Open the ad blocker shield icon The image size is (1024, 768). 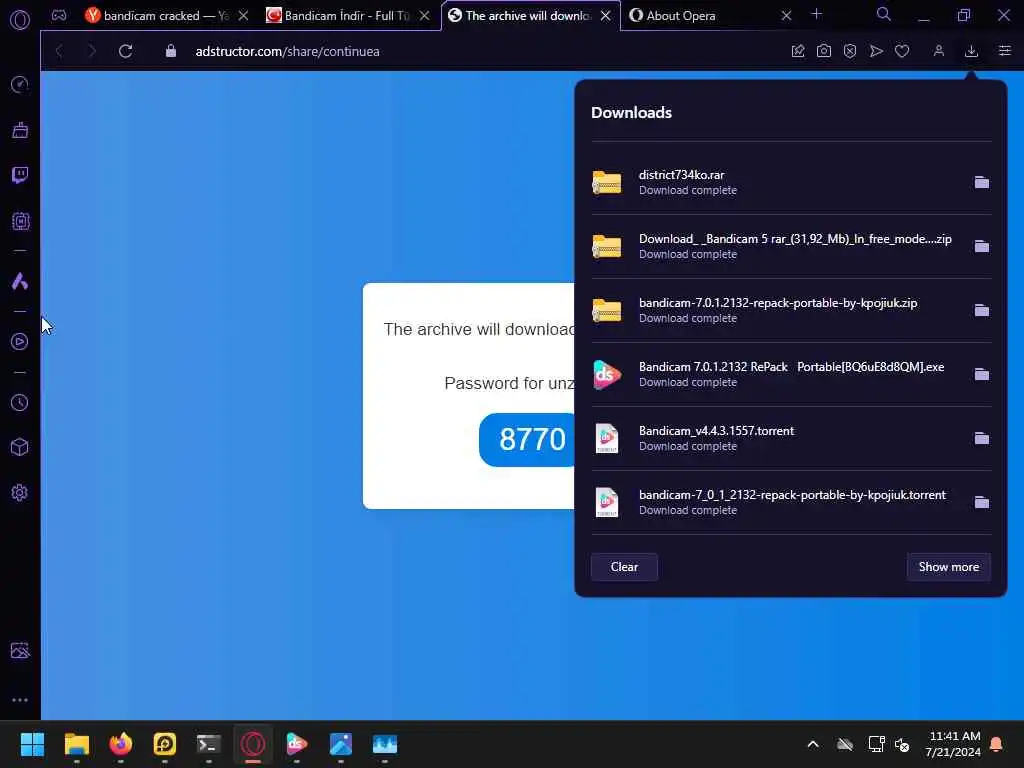point(850,51)
